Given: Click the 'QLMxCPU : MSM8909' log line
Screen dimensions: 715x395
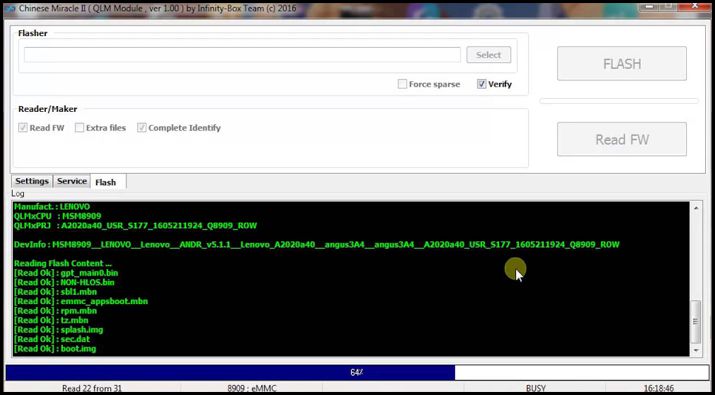Looking at the screenshot, I should [57, 216].
